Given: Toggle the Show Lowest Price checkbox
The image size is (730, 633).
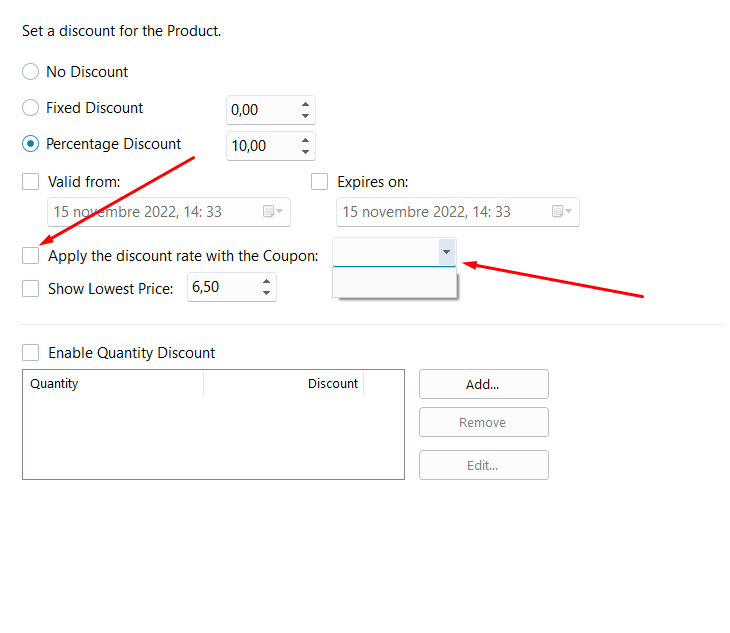Looking at the screenshot, I should click(31, 289).
